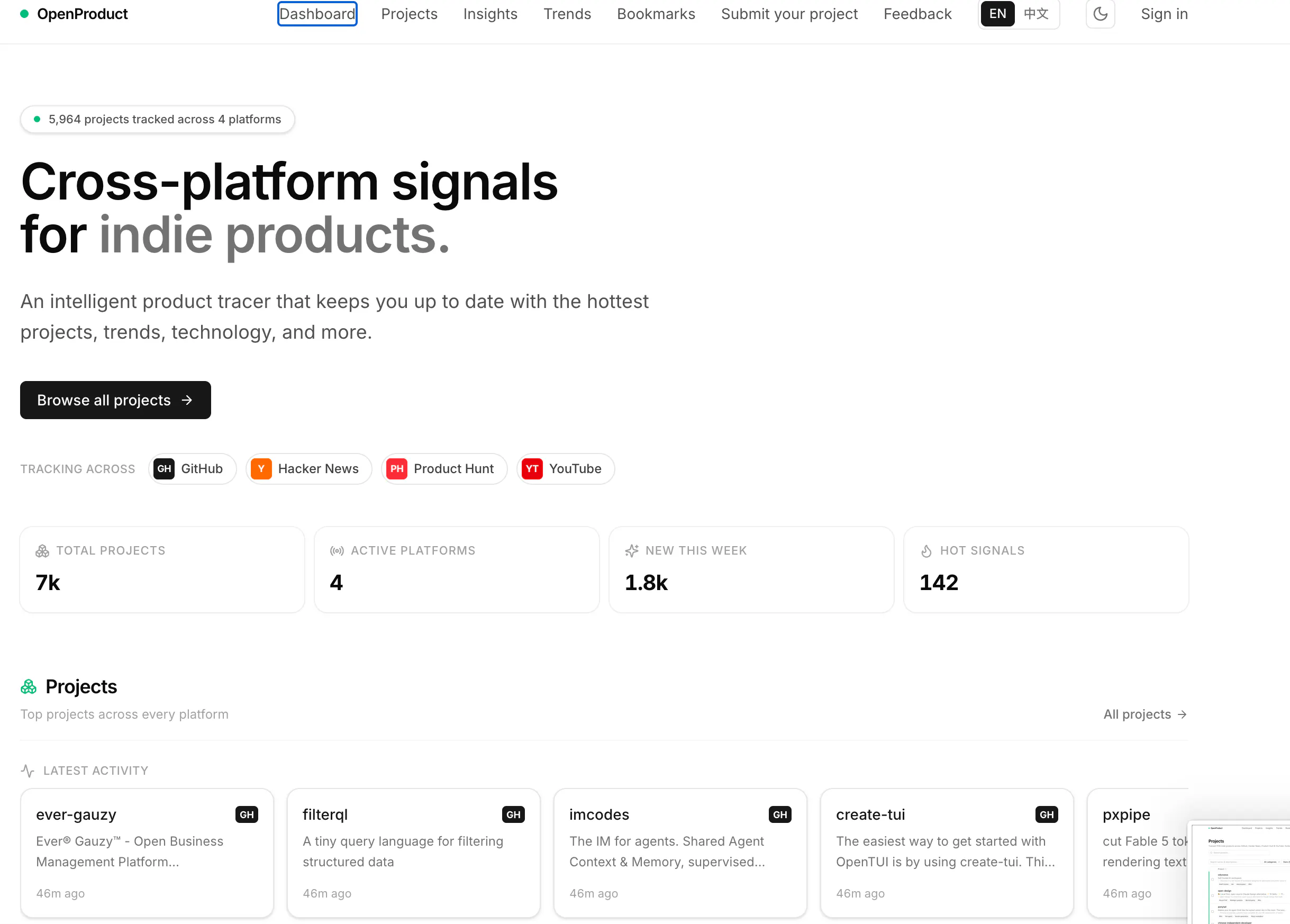Select the Product Hunt platform label

click(x=453, y=469)
